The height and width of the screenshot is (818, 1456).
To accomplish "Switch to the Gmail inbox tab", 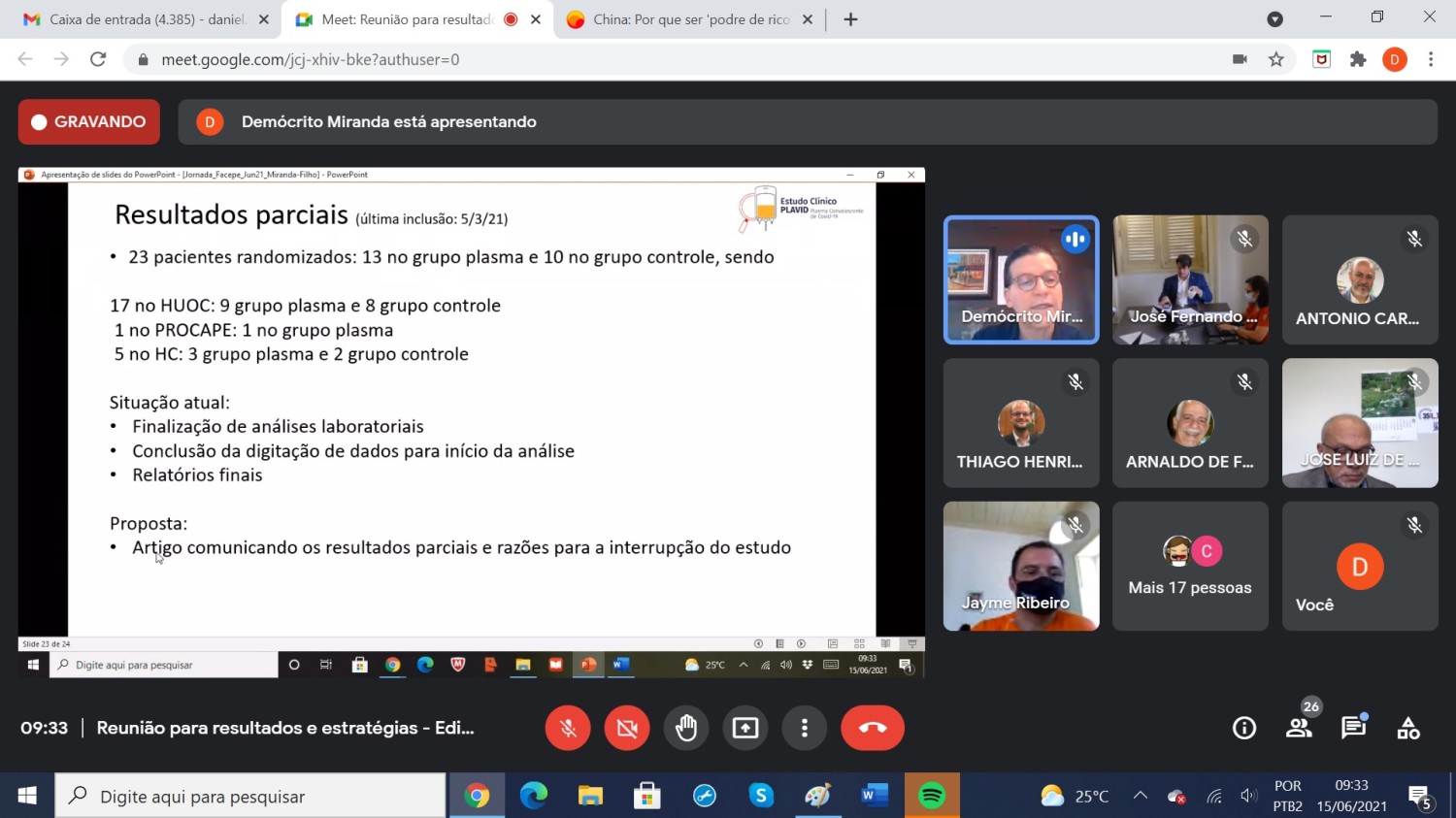I will pyautogui.click(x=146, y=19).
